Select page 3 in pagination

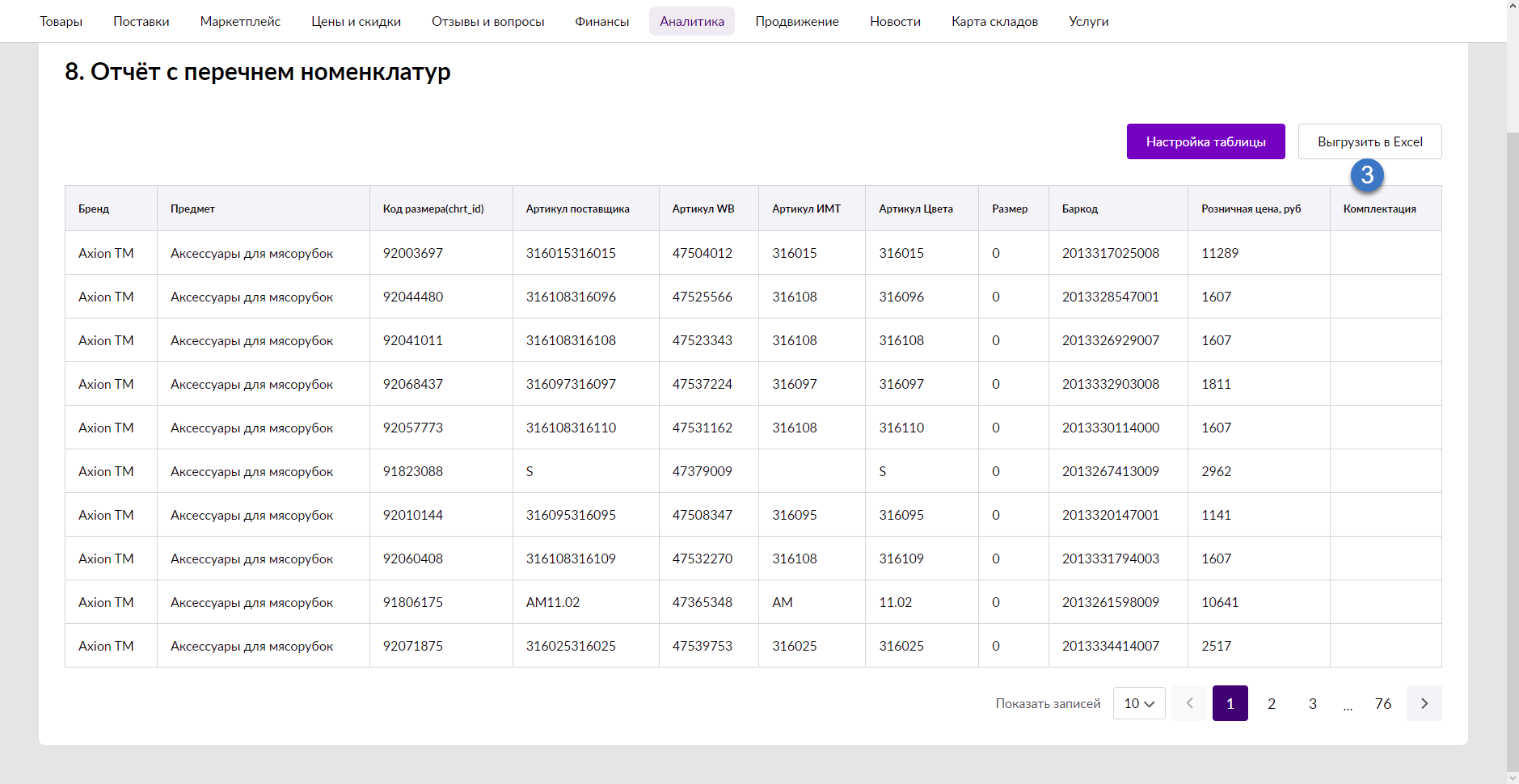(x=1312, y=703)
